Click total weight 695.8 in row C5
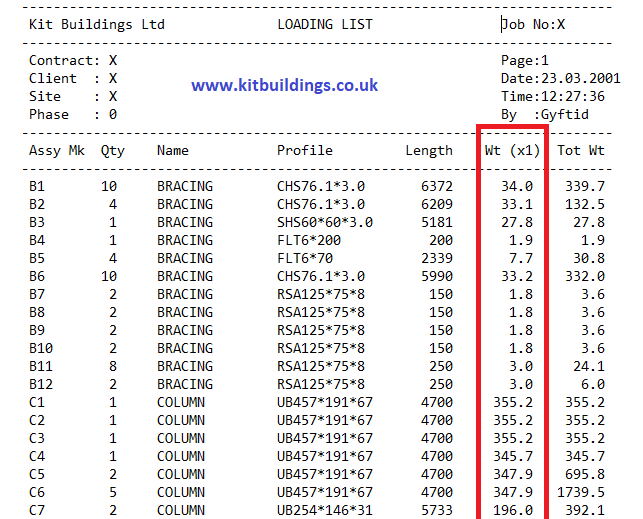 coord(585,474)
